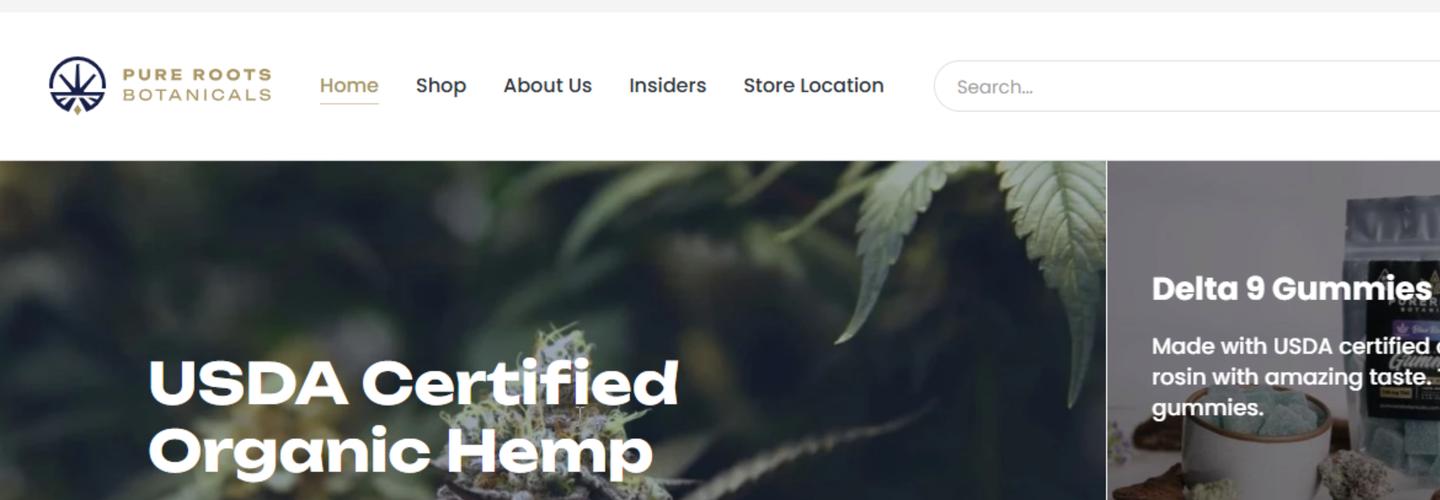
Task: Open the Delta 9 Gummies promo card
Action: click(x=1273, y=330)
